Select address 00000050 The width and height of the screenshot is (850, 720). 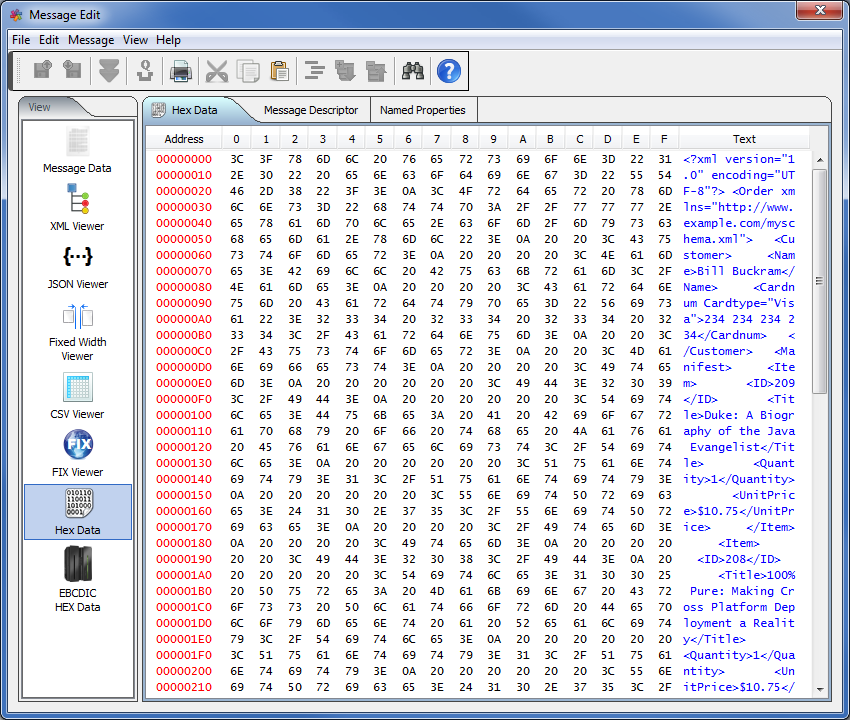(184, 239)
